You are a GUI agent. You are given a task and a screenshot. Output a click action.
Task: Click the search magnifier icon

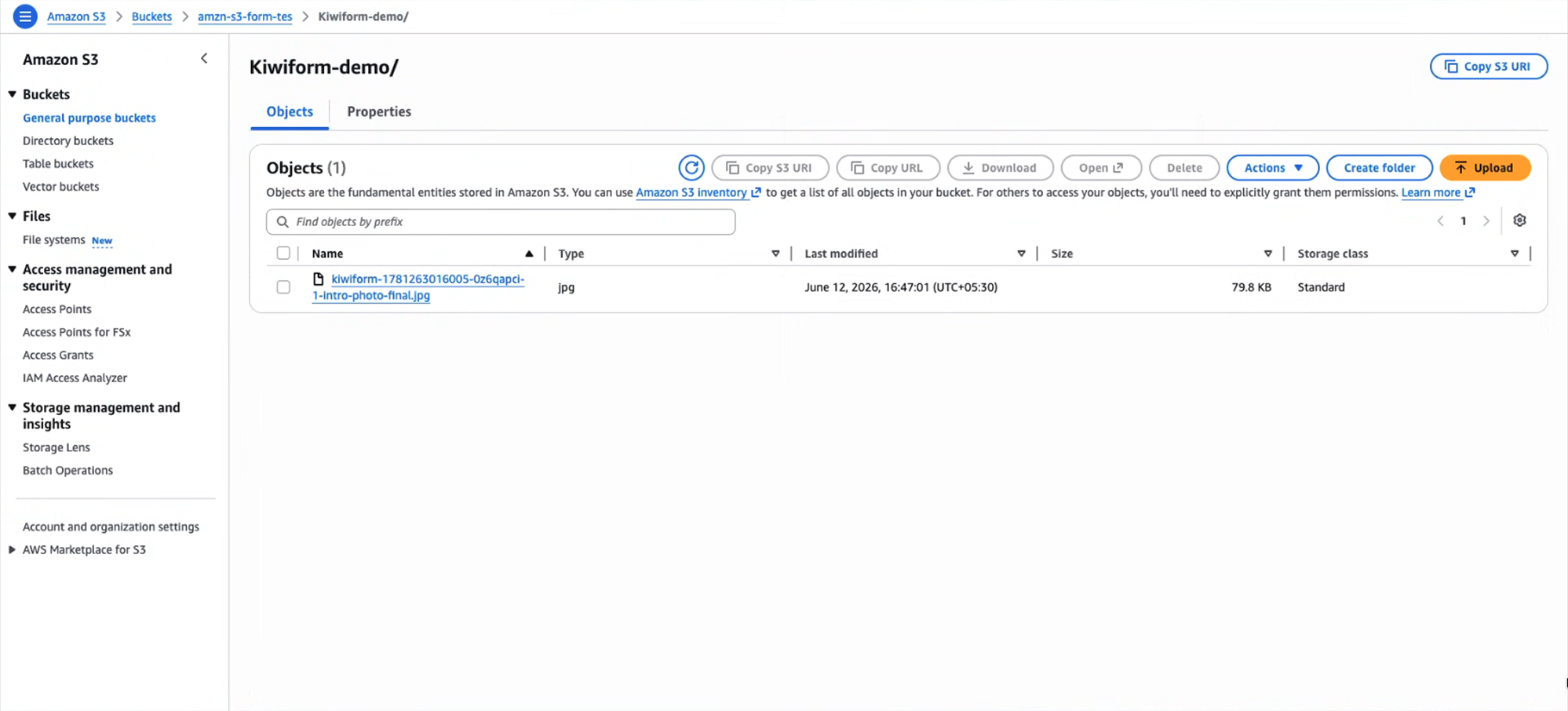283,222
